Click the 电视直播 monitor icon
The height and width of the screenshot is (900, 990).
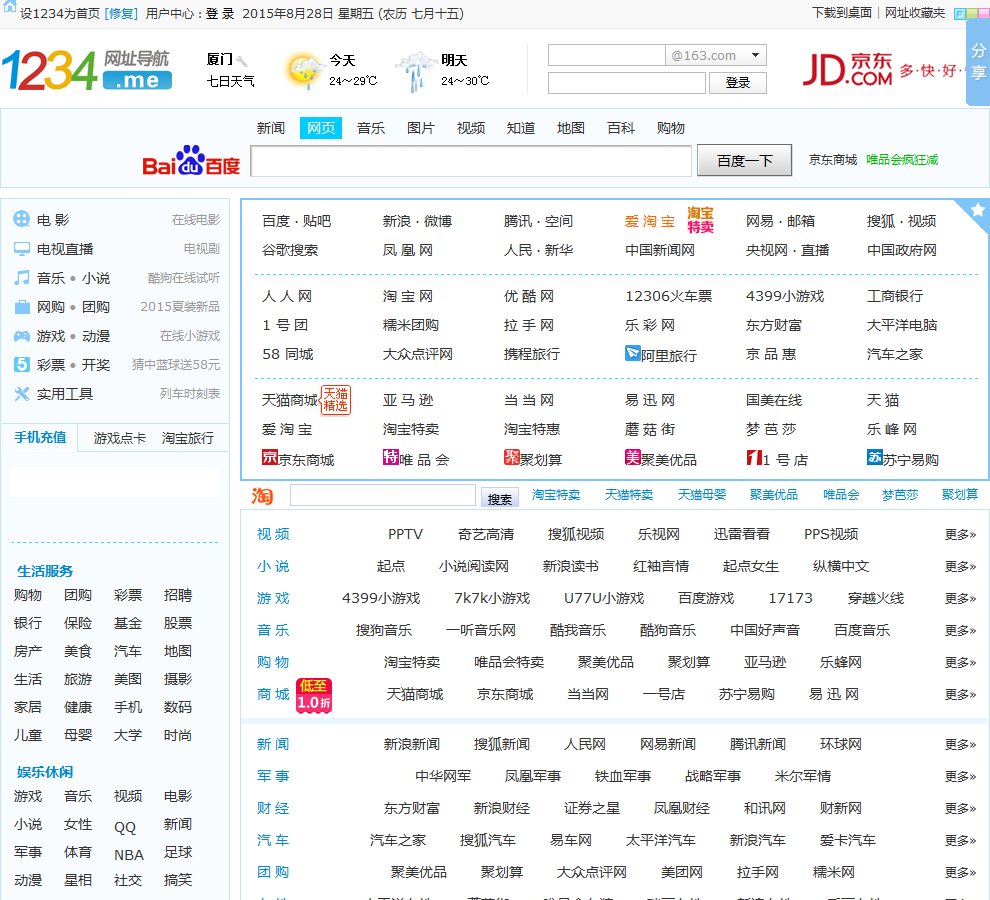(22, 249)
